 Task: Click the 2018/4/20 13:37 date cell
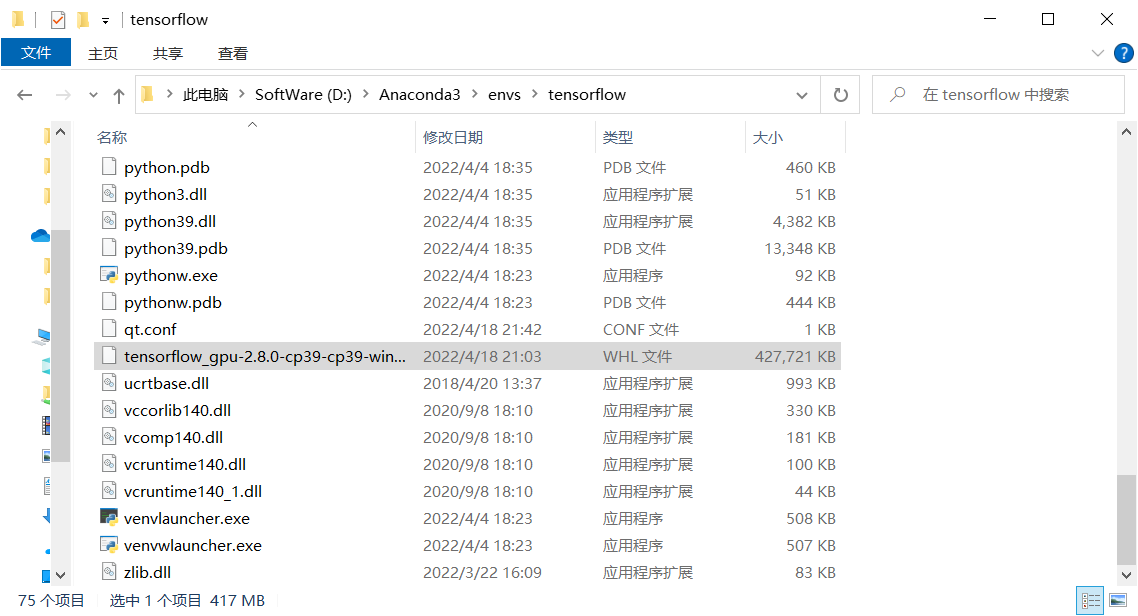(483, 383)
